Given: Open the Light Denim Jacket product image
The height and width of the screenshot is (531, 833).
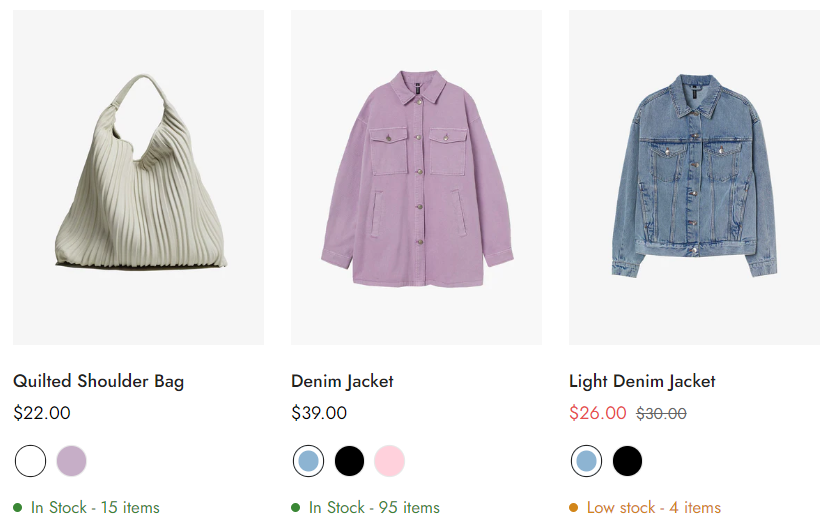Looking at the screenshot, I should (x=694, y=177).
